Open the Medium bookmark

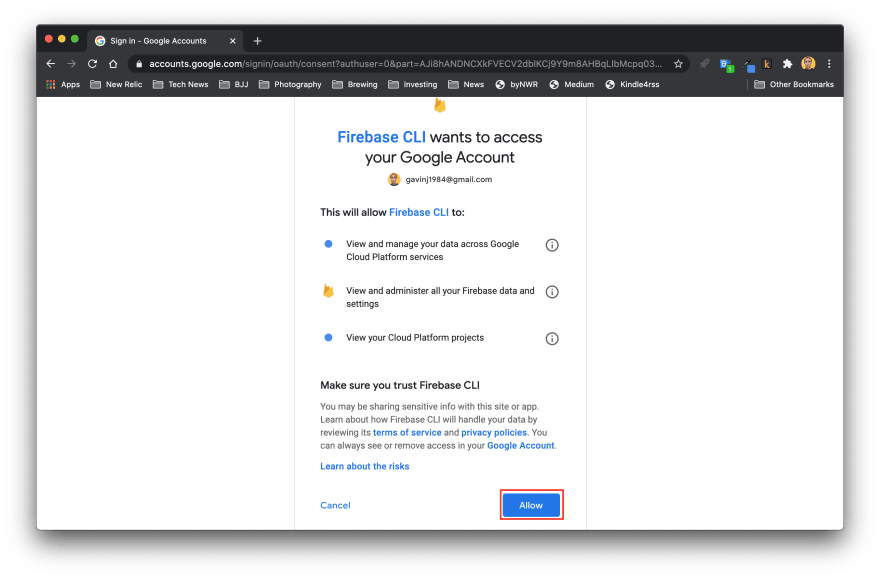pos(571,85)
